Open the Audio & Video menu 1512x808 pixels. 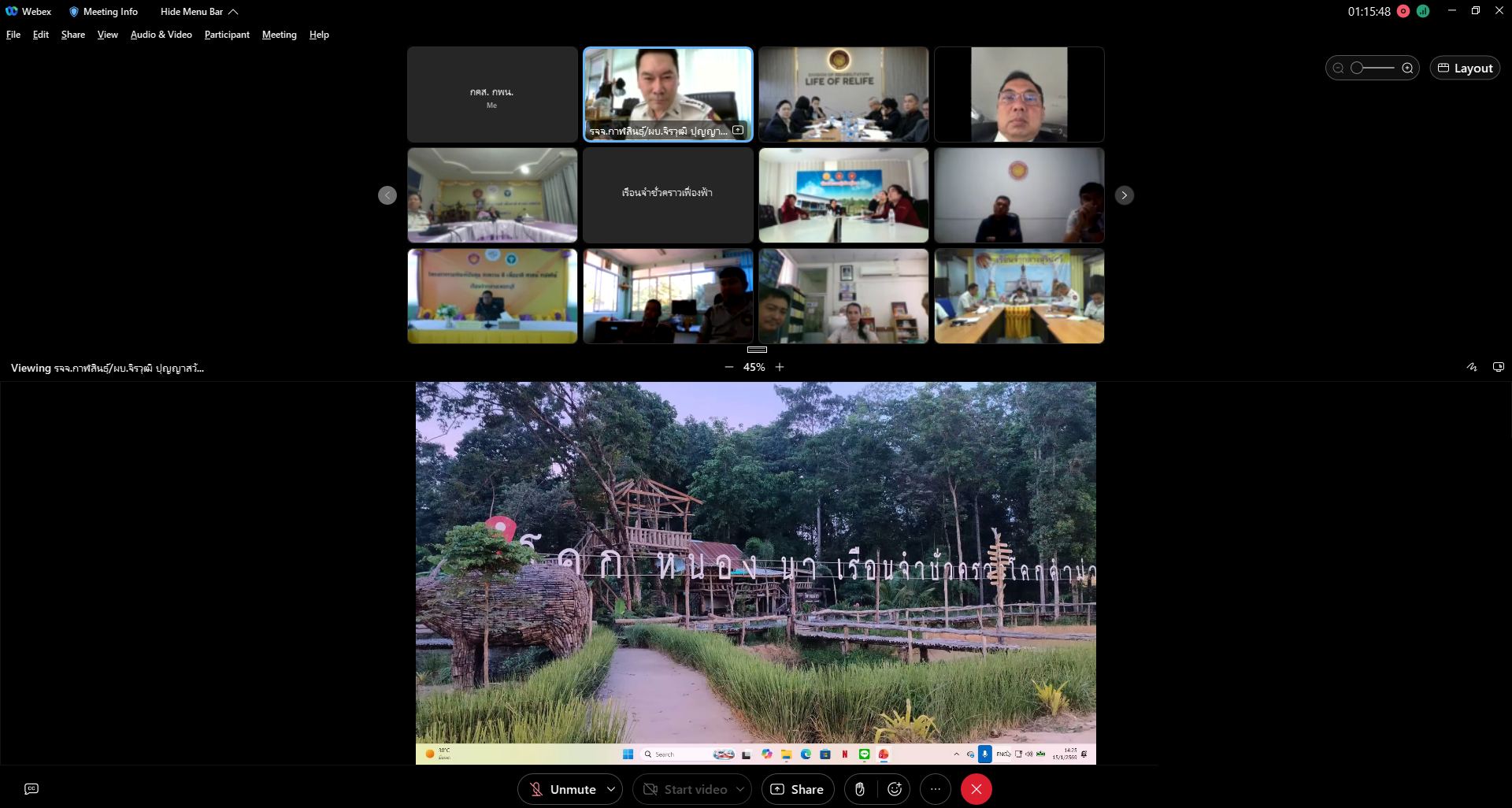161,35
